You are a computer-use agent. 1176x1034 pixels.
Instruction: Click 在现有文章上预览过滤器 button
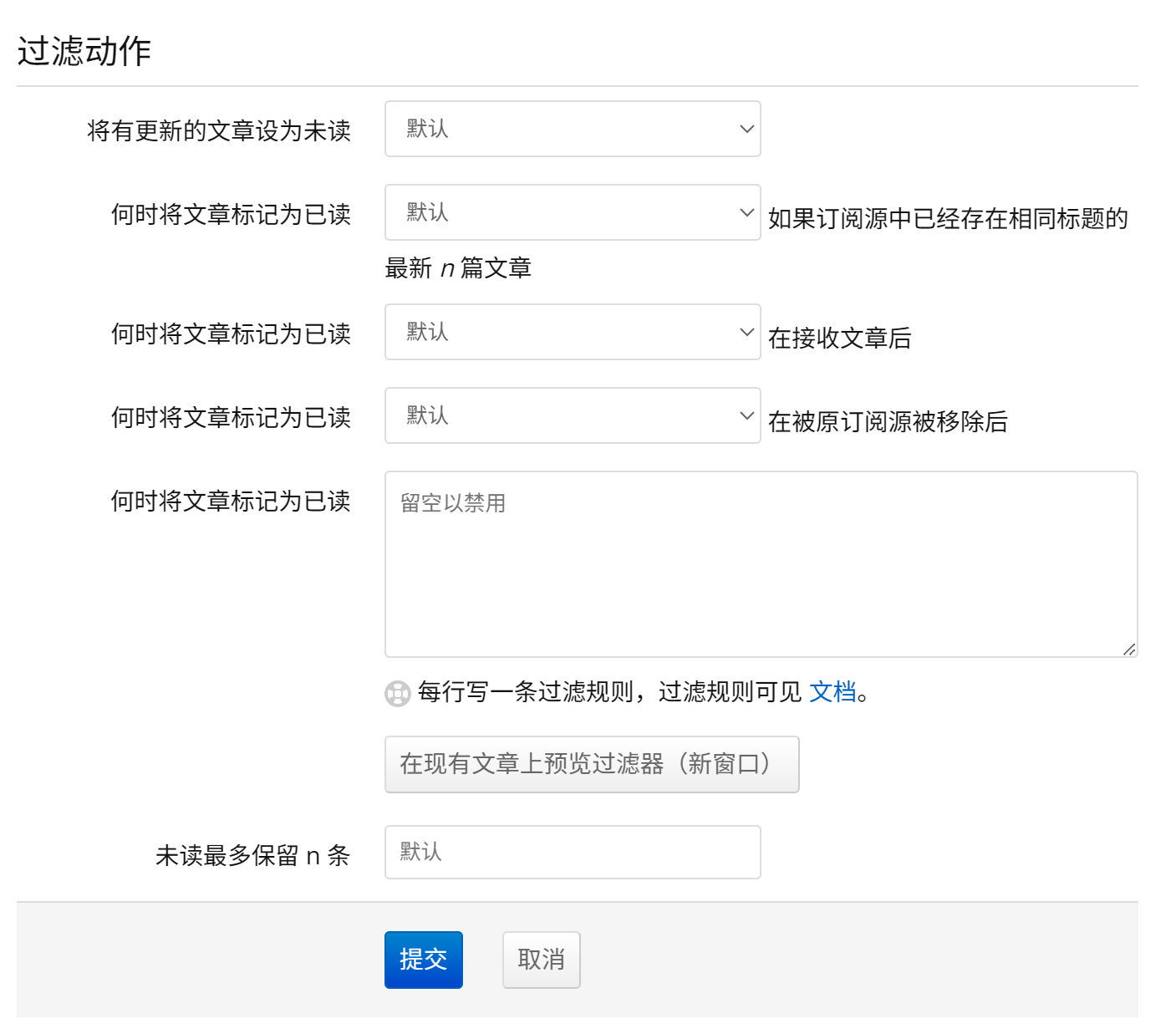[x=592, y=764]
